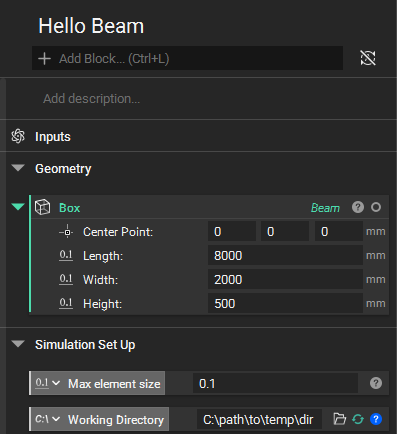397x434 pixels.
Task: Click the Beam variable name
Action: coord(325,208)
